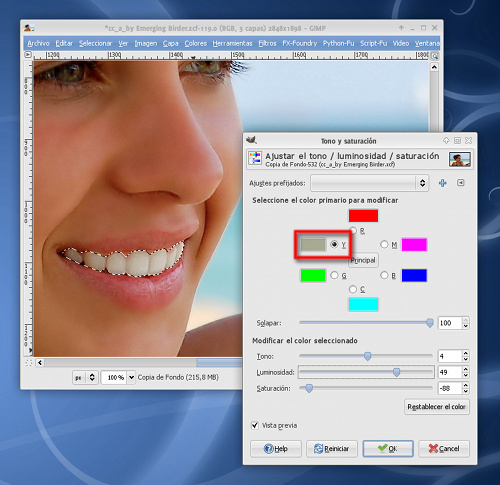Click Restablecer el color button
The image size is (500, 485).
coord(437,407)
